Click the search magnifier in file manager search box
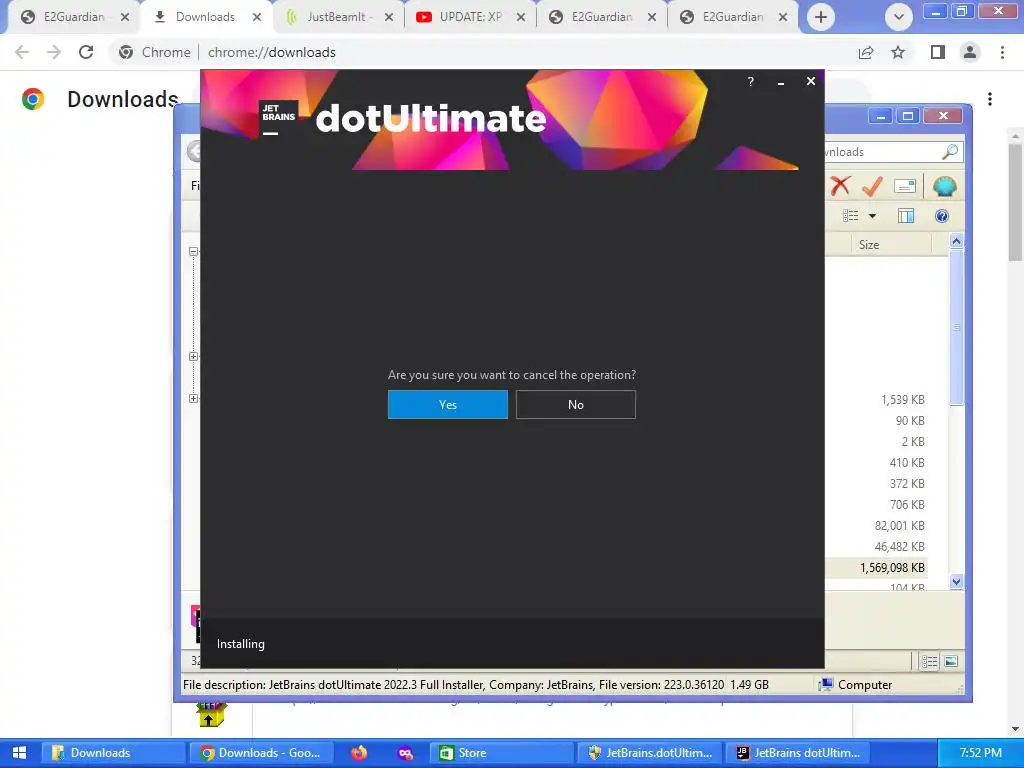 [950, 152]
